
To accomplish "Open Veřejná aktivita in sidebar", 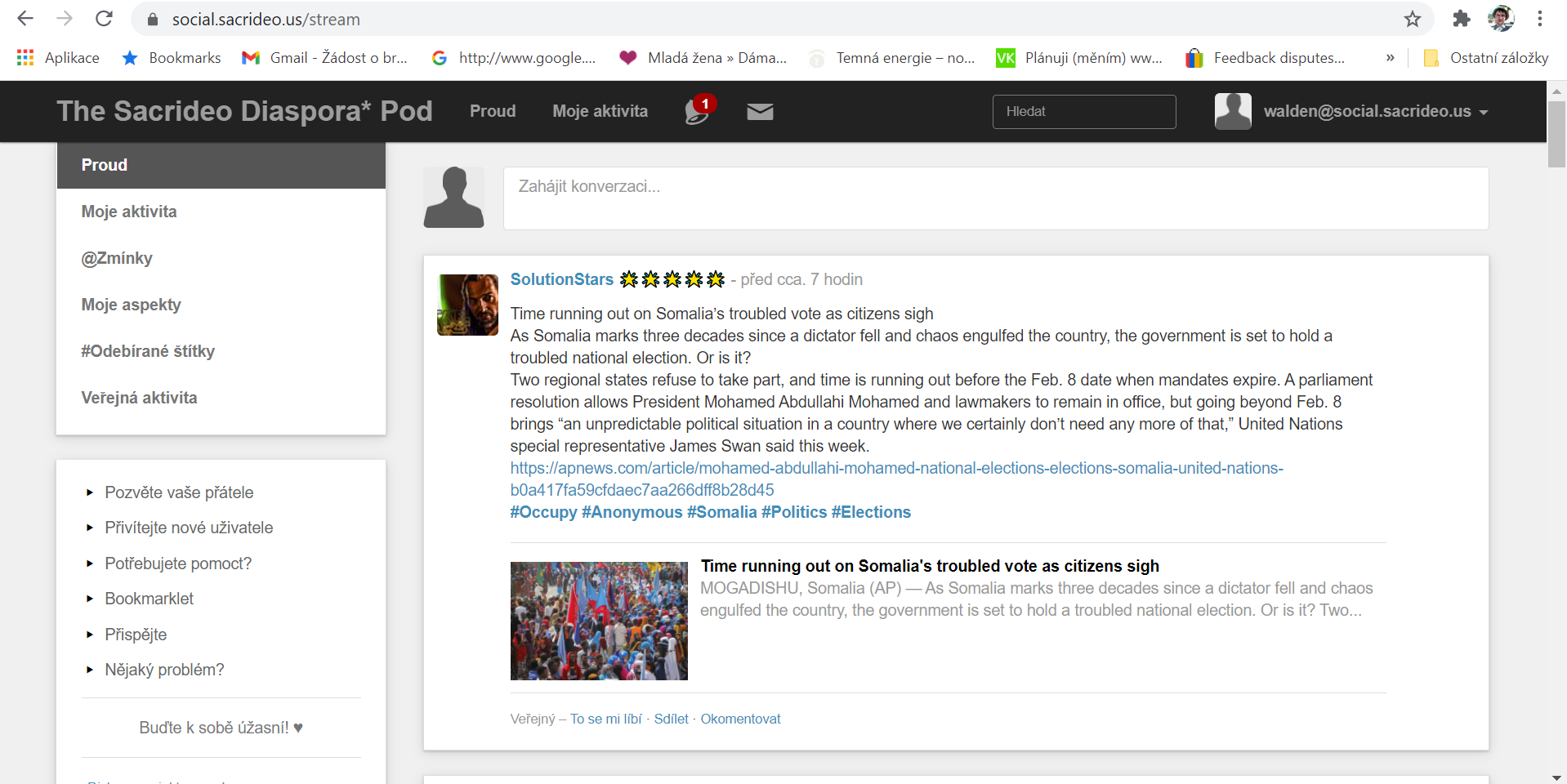I will pyautogui.click(x=139, y=398).
